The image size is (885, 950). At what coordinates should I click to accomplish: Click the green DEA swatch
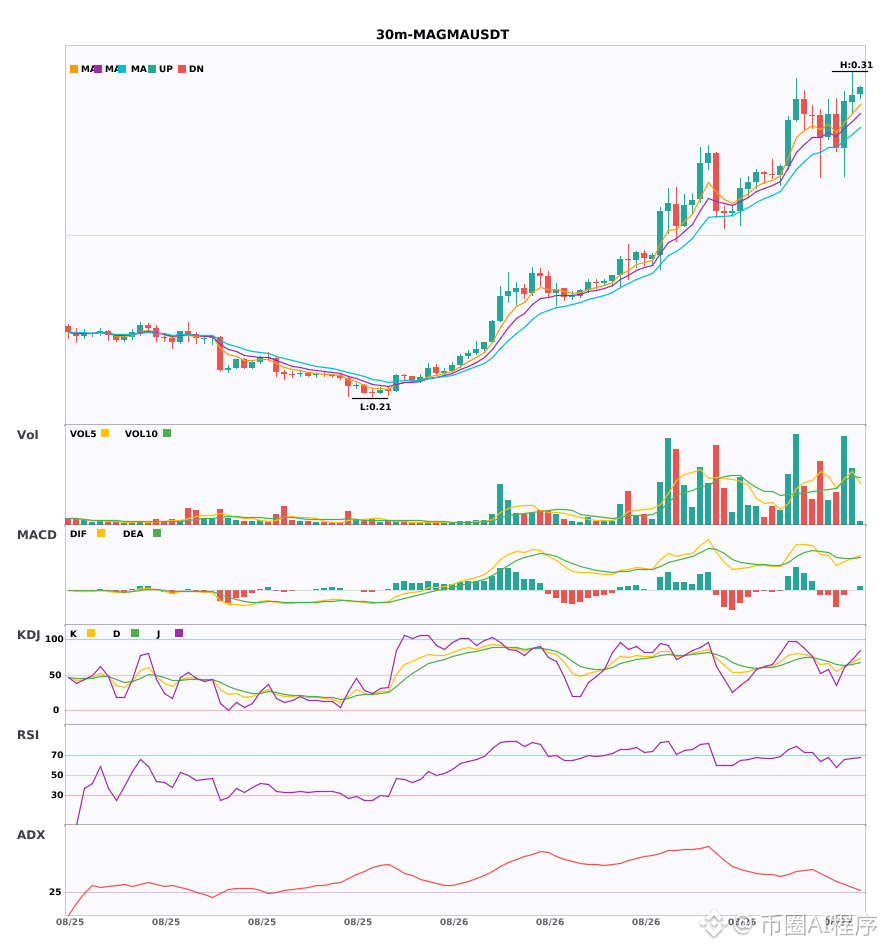point(157,533)
